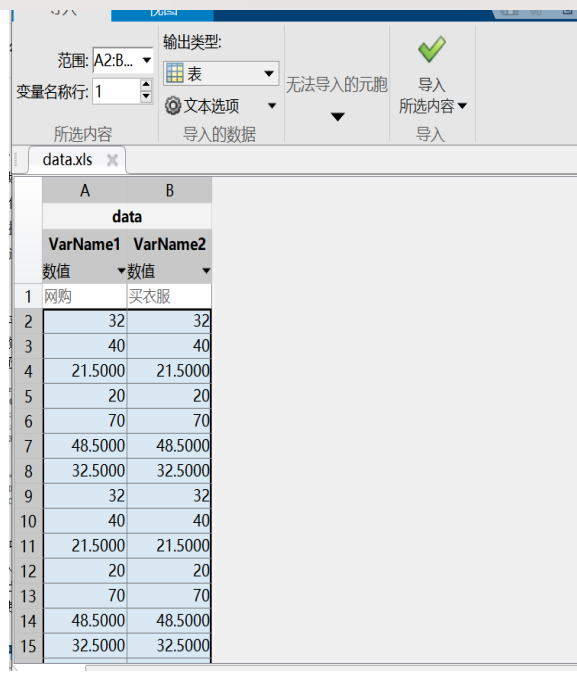Open the range A2:B dropdown
Image resolution: width=577 pixels, height=674 pixels.
click(x=147, y=60)
